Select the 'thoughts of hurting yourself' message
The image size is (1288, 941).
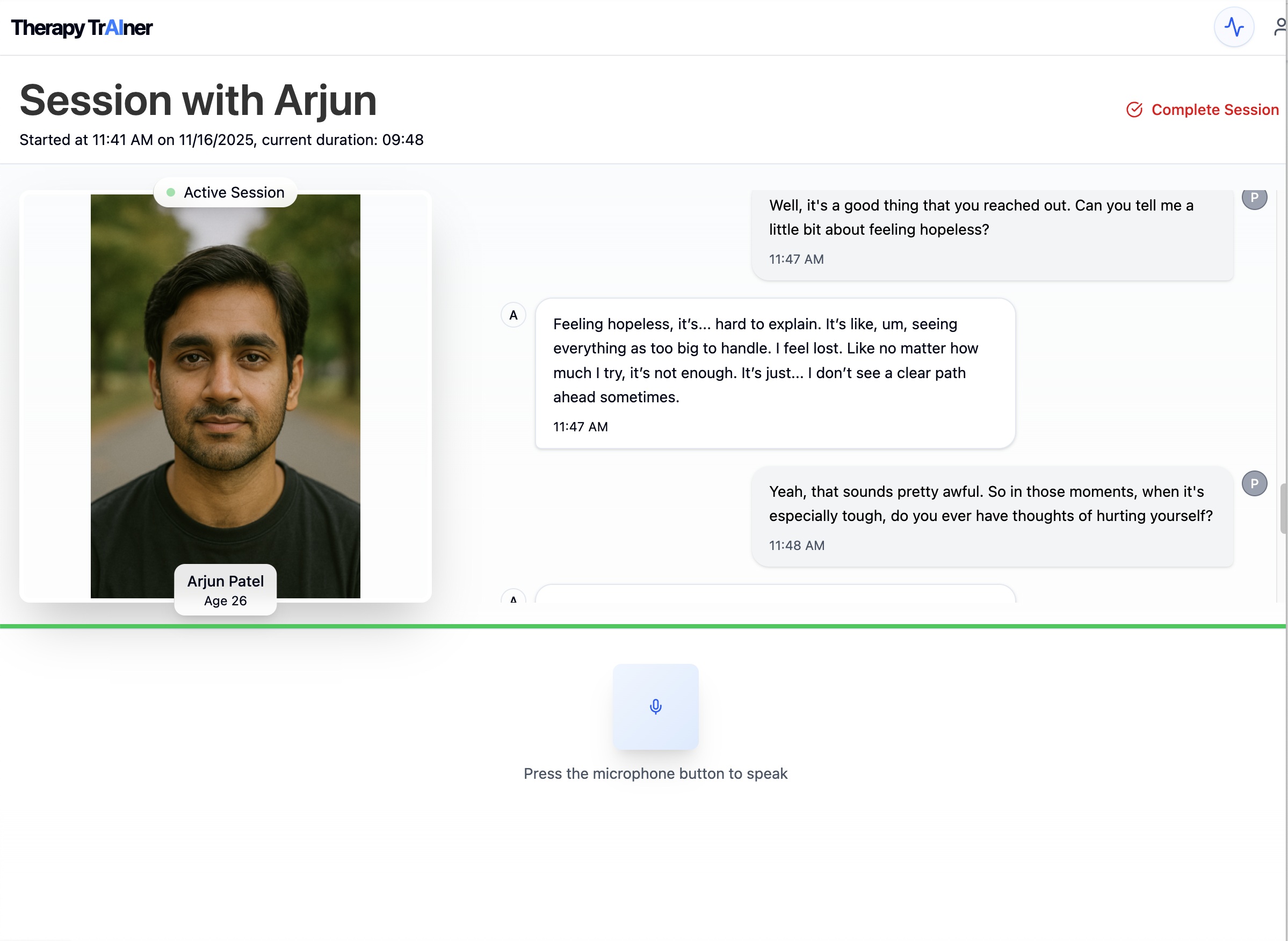[992, 516]
